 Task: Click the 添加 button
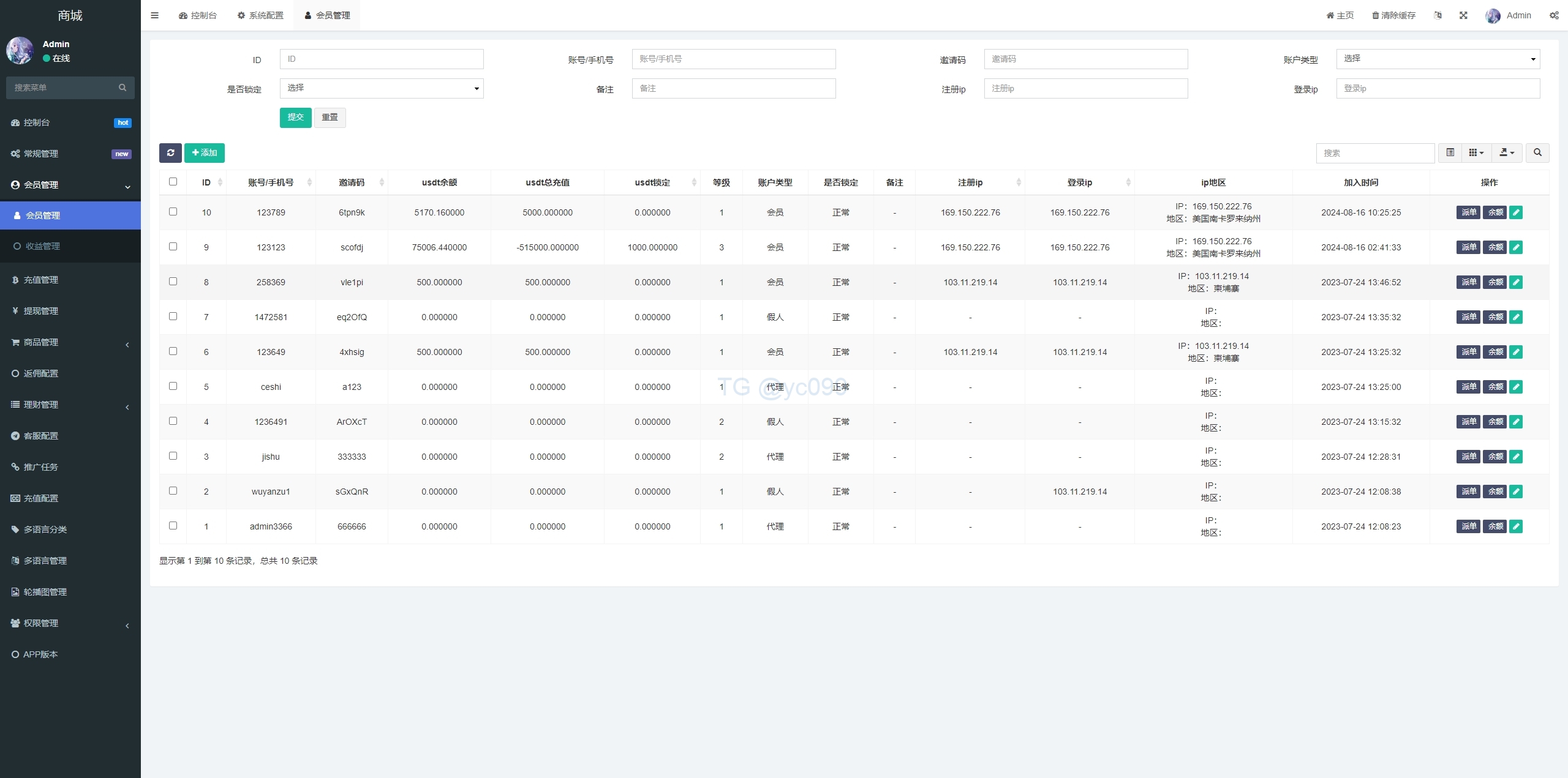[205, 153]
